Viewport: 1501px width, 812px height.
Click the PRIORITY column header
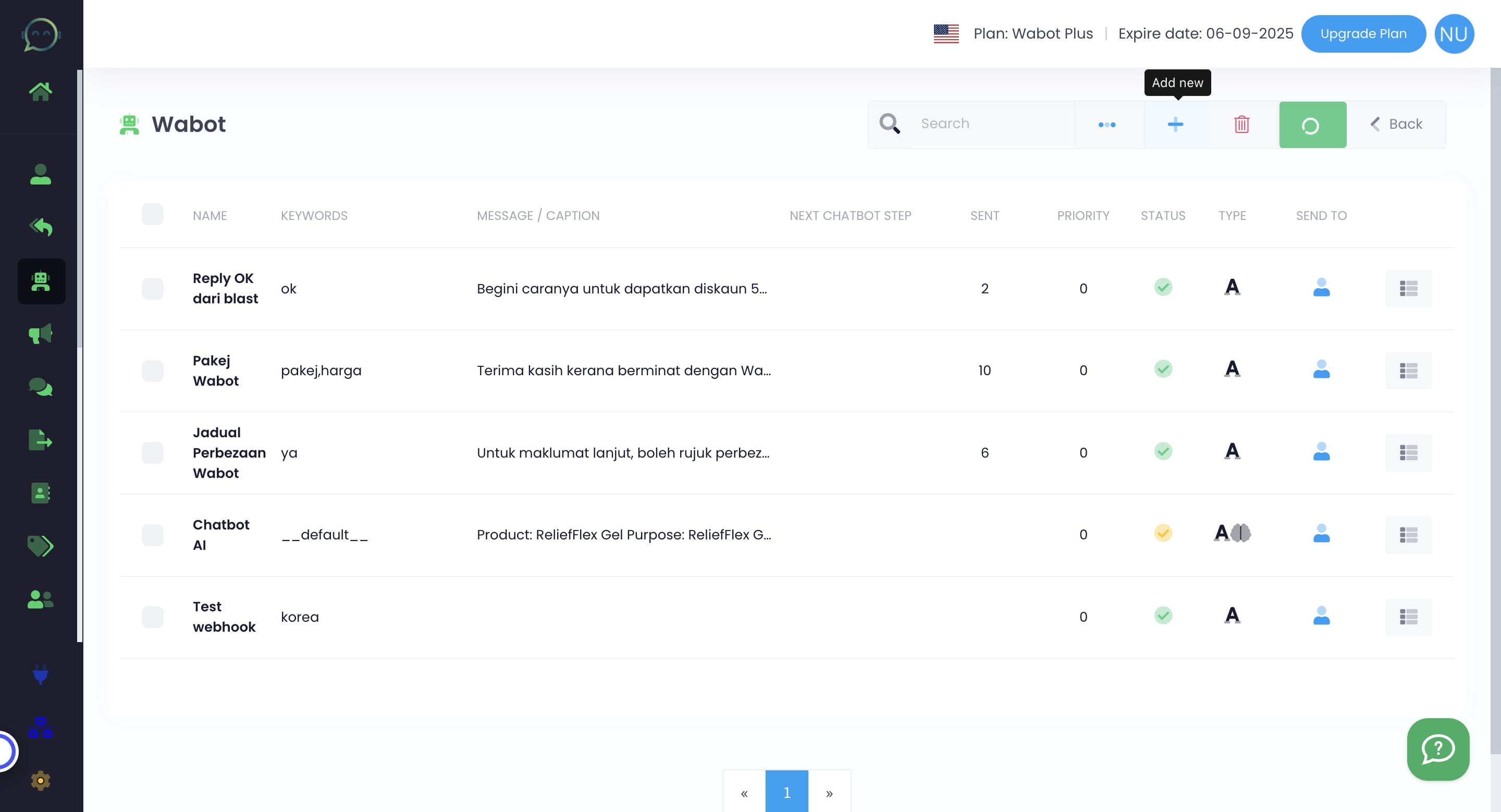click(x=1083, y=216)
